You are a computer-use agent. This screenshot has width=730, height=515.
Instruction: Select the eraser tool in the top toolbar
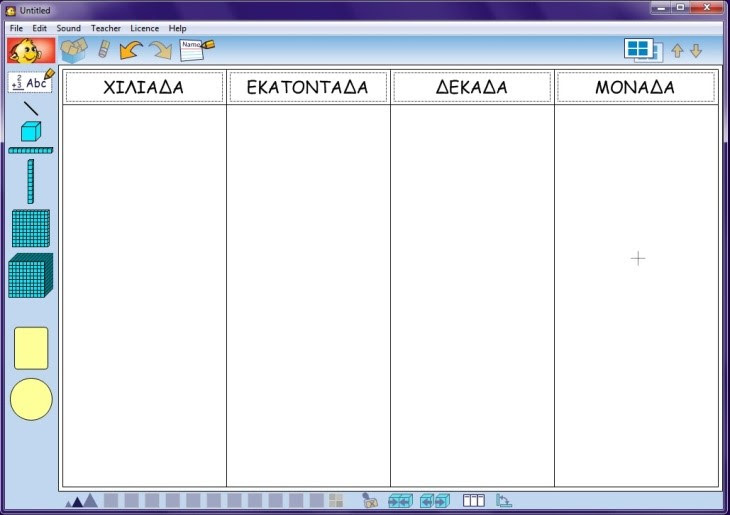(x=104, y=49)
